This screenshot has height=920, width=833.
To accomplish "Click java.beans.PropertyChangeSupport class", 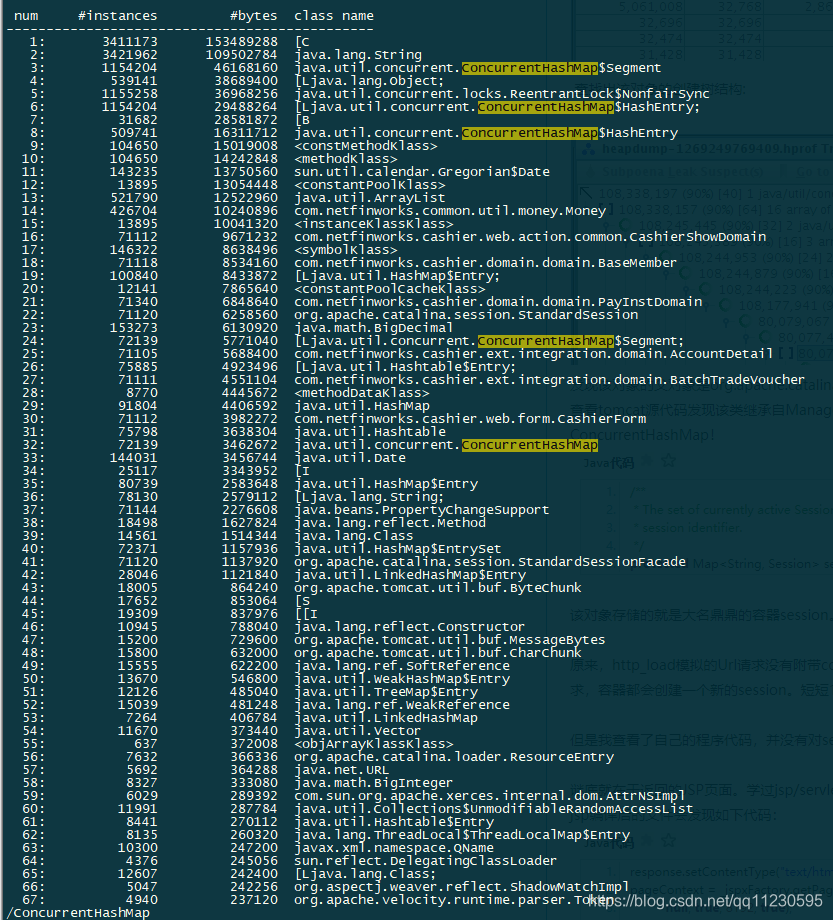I will coord(422,510).
